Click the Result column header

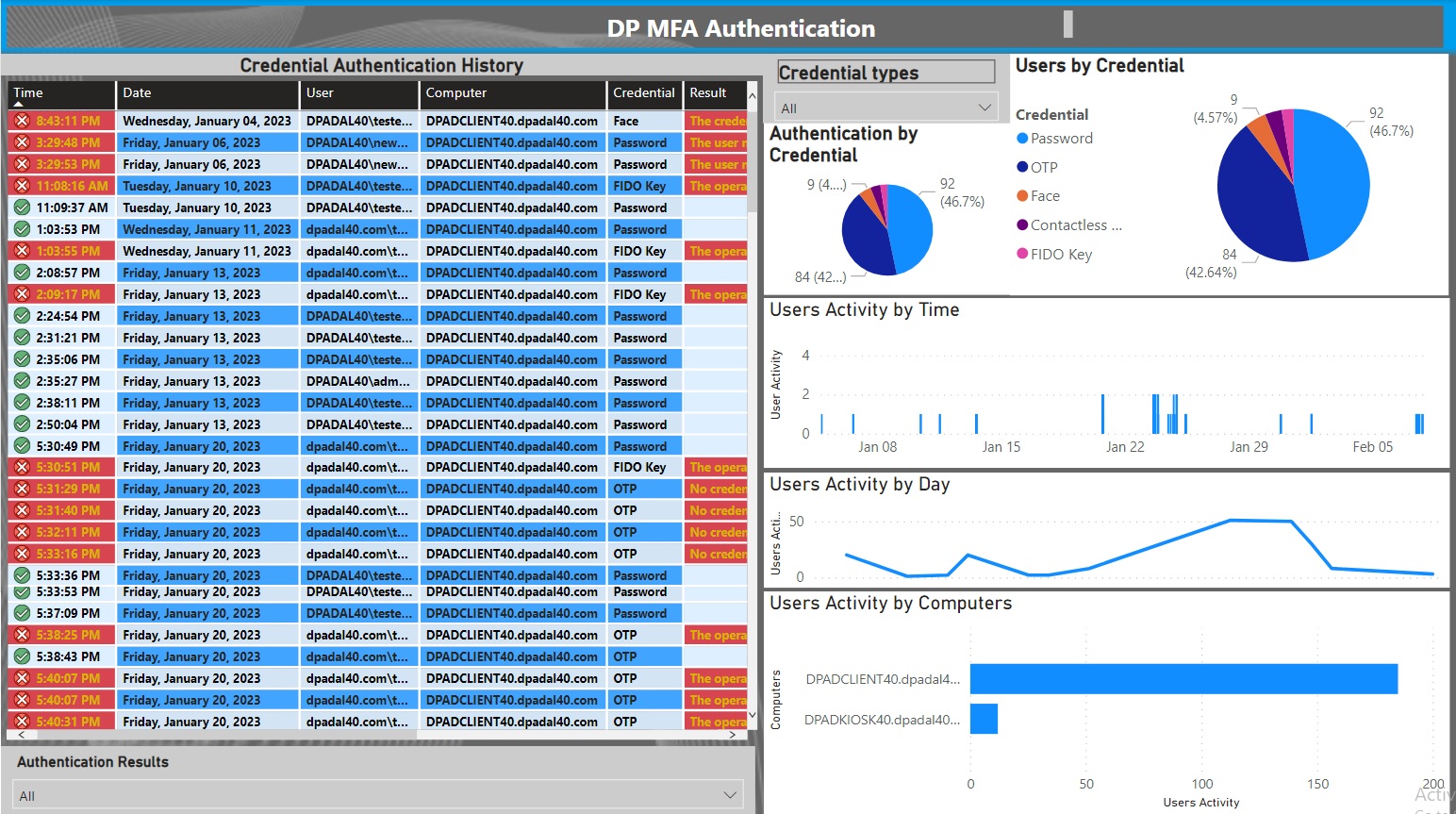point(708,93)
